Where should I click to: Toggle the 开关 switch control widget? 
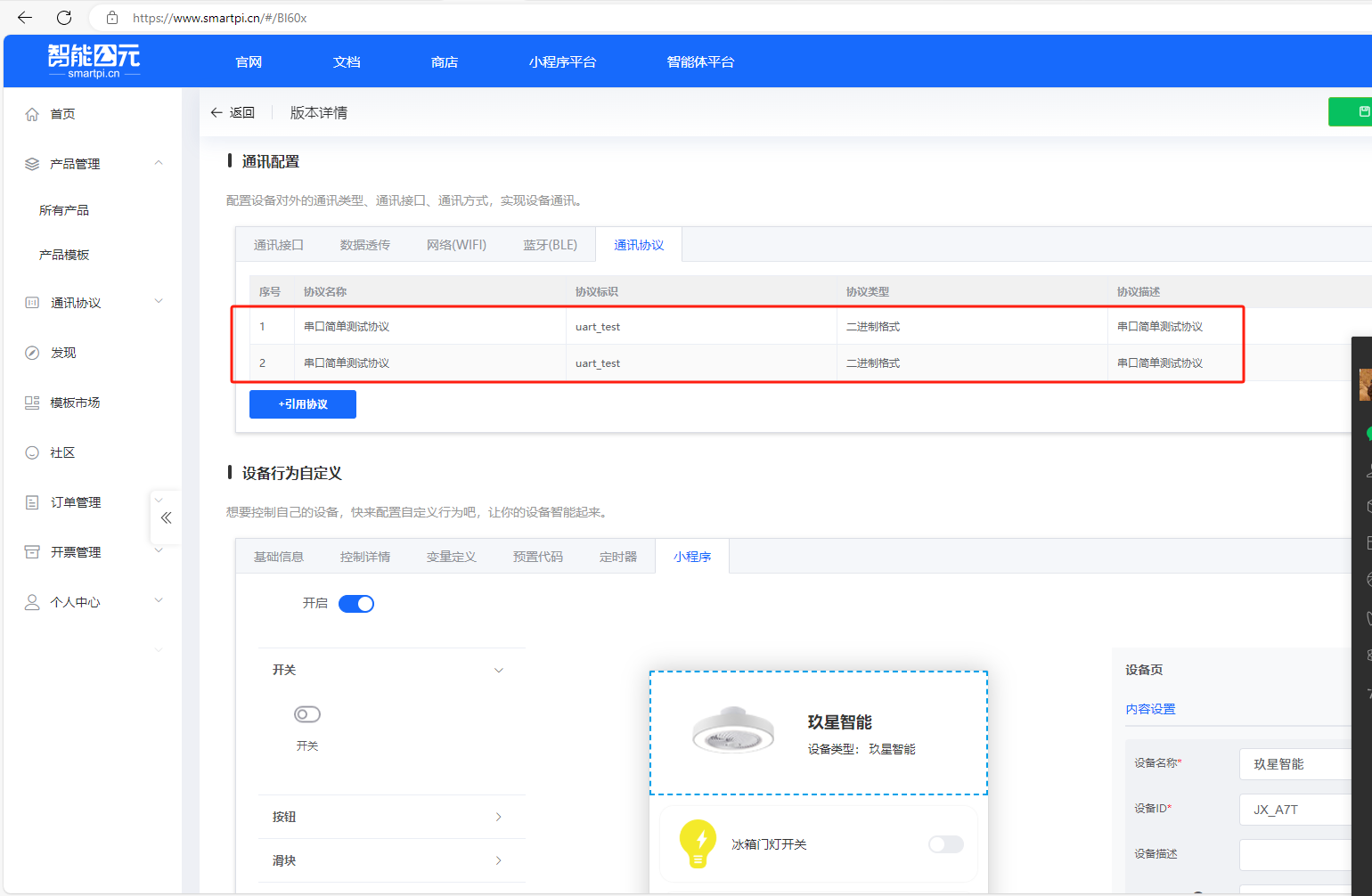(x=306, y=713)
